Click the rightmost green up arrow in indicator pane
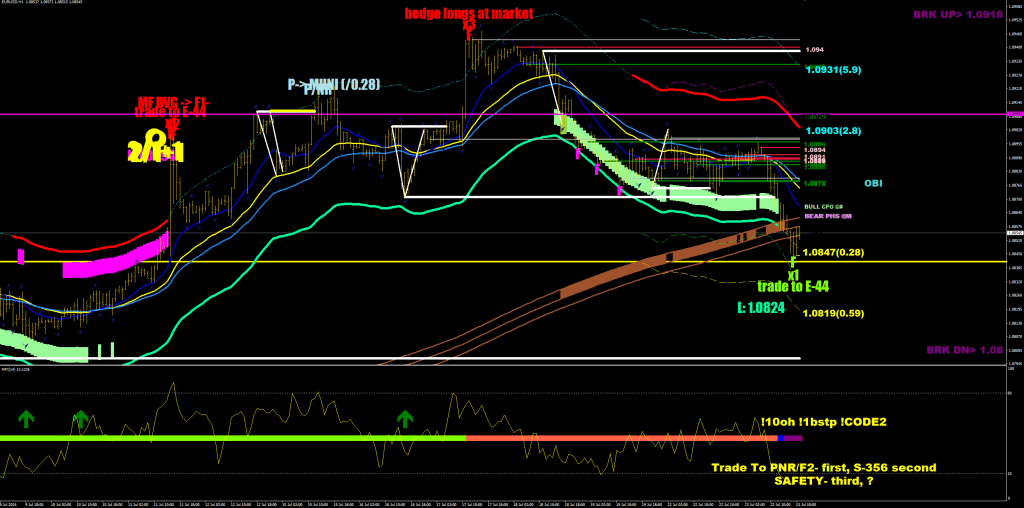 (x=405, y=417)
